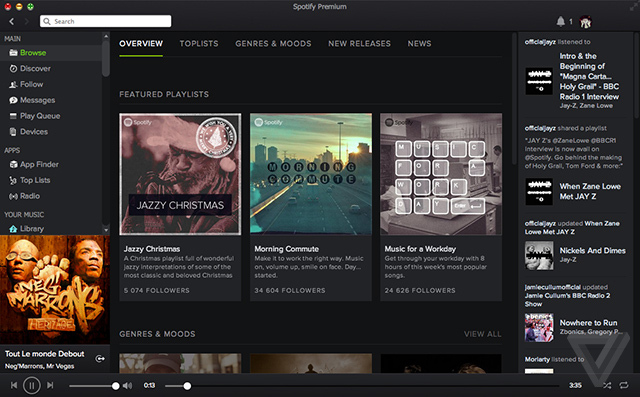Mute using the speaker icon
The image size is (640, 397).
click(127, 385)
